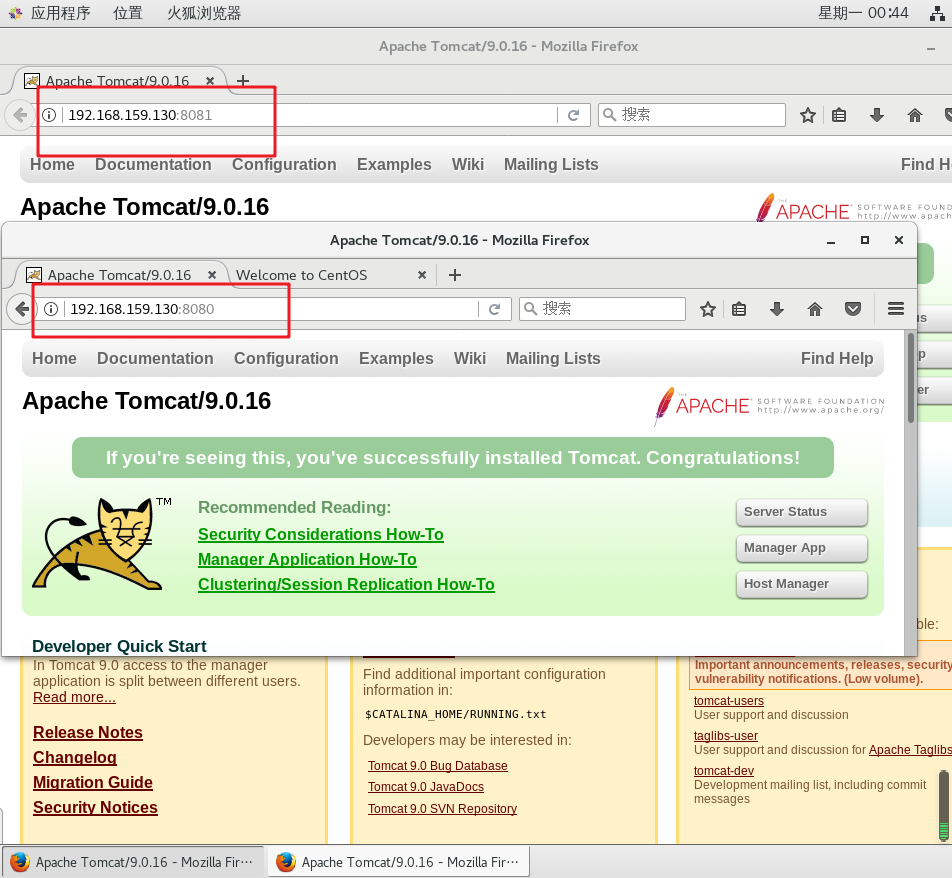Click the back arrow in the rear Firefox window
Image resolution: width=952 pixels, height=878 pixels.
19,115
